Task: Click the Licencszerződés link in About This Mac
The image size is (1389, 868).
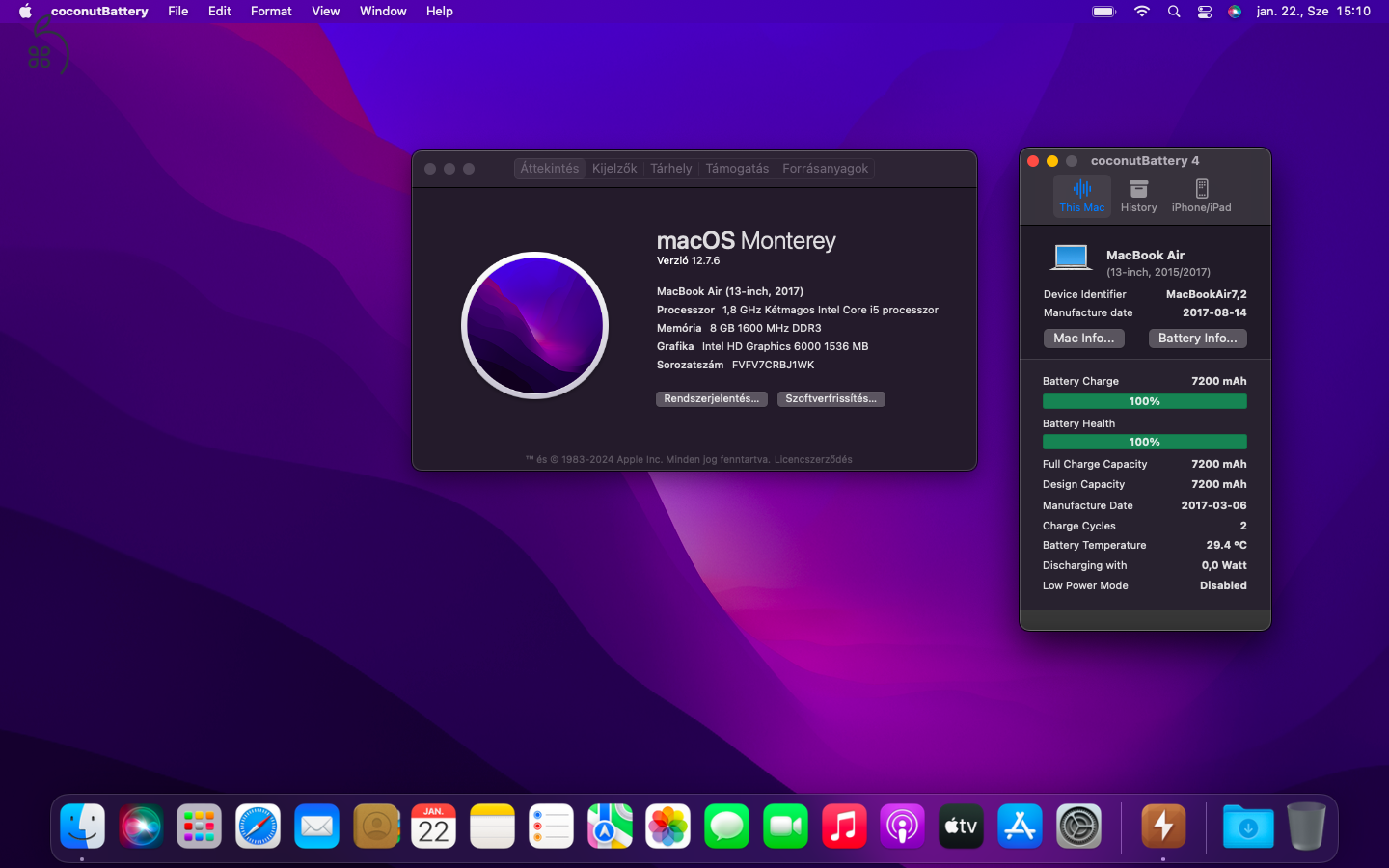Action: tap(813, 459)
